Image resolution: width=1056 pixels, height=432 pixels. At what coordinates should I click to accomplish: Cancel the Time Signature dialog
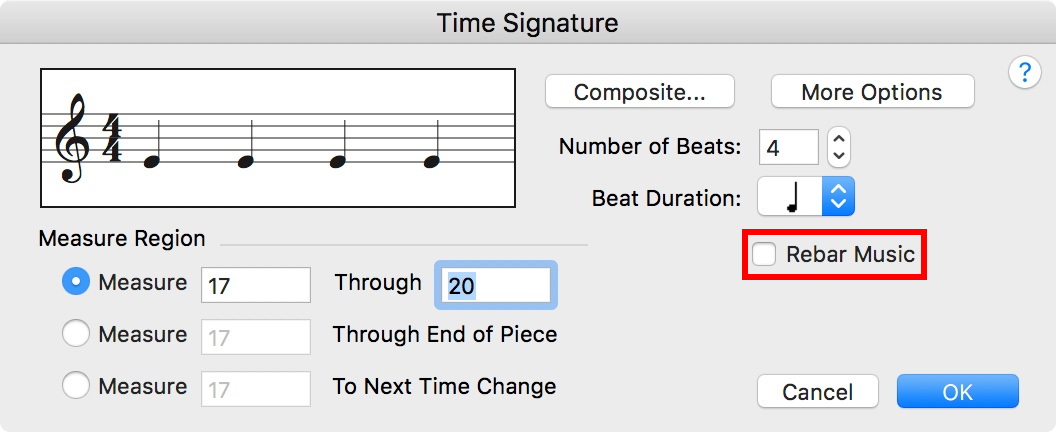pos(817,392)
